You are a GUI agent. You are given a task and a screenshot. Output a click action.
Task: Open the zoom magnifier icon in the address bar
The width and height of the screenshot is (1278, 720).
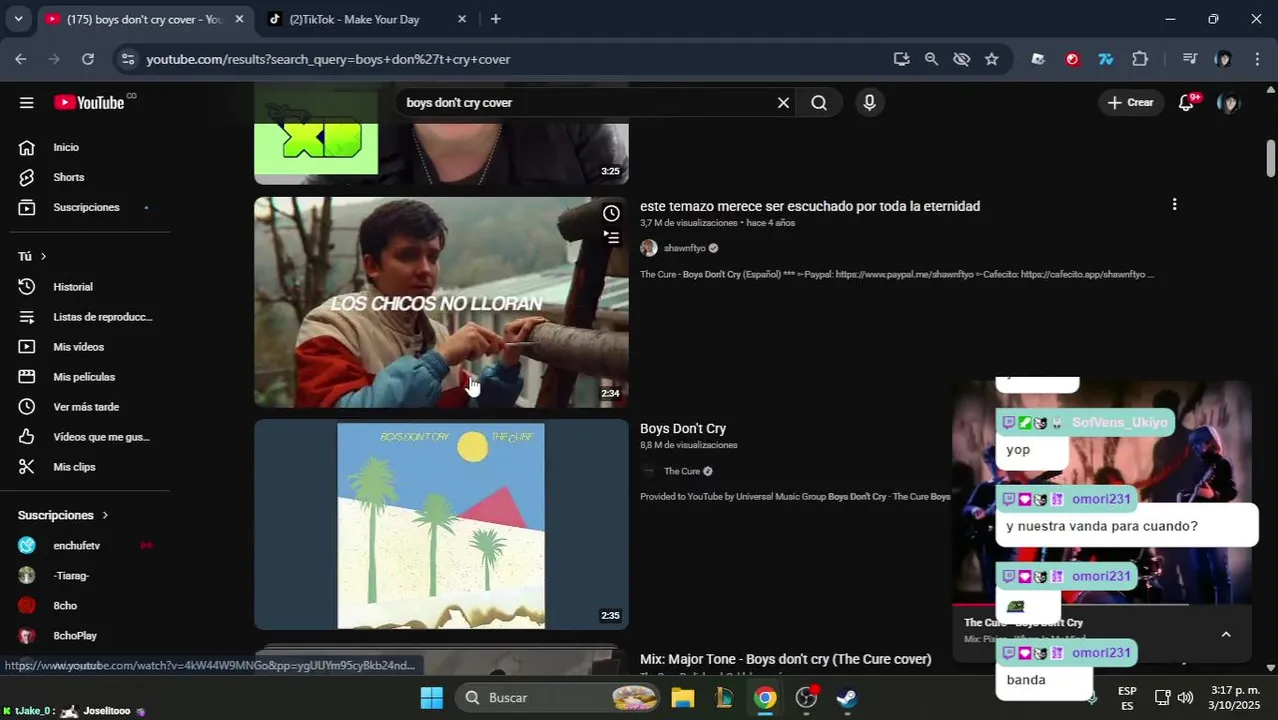931,59
